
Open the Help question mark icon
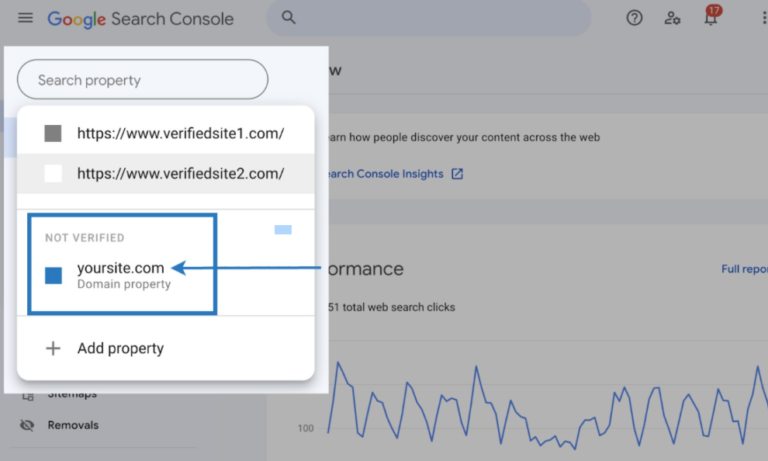634,18
